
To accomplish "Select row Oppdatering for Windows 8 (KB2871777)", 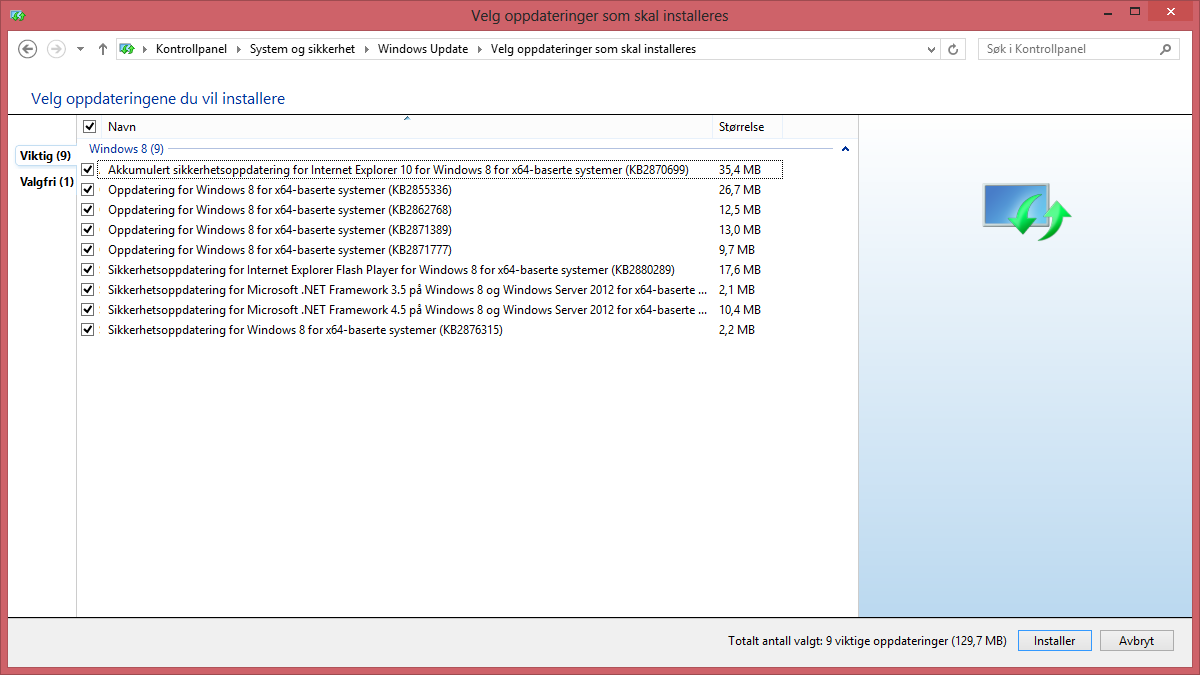I will coord(280,250).
